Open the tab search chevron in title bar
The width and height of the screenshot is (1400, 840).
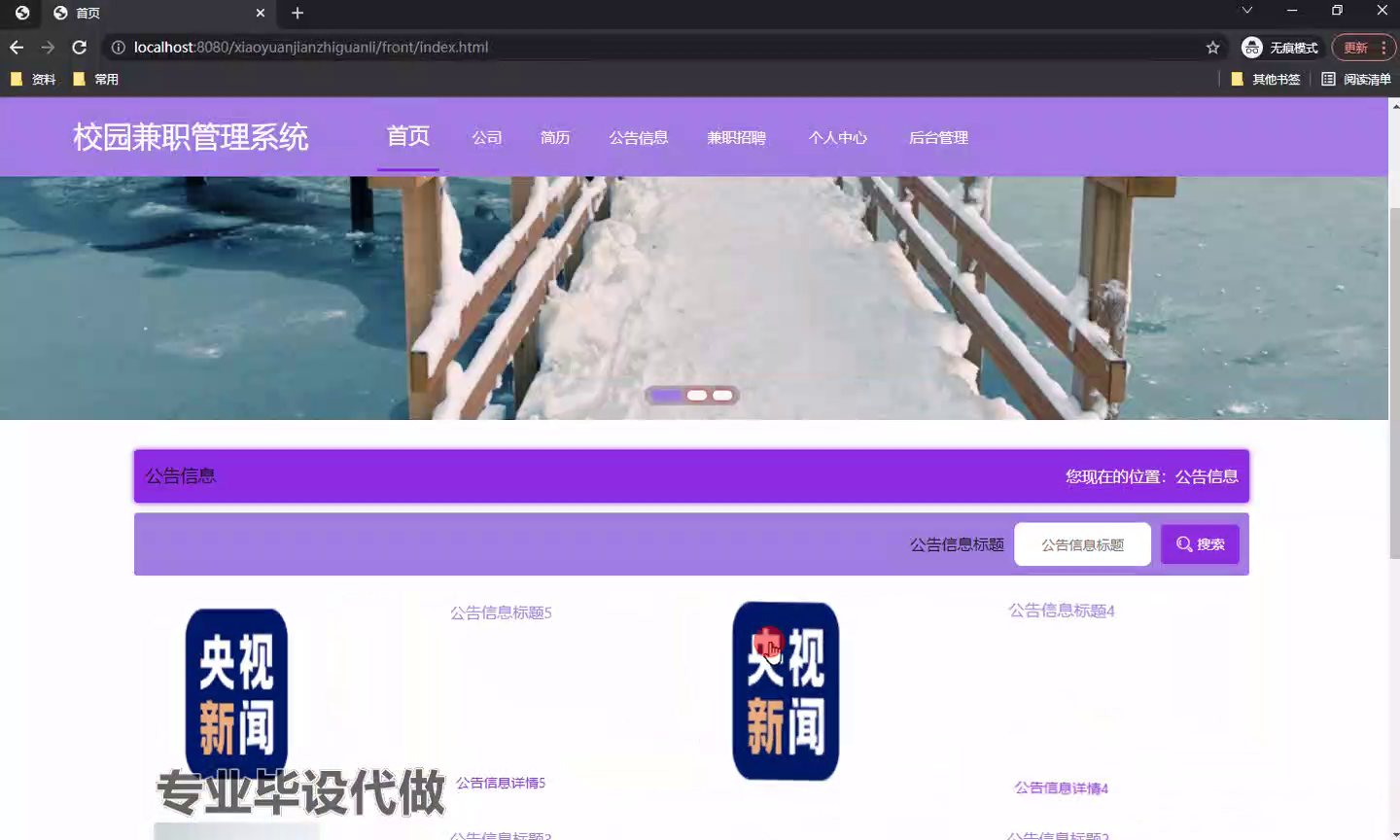click(1246, 10)
